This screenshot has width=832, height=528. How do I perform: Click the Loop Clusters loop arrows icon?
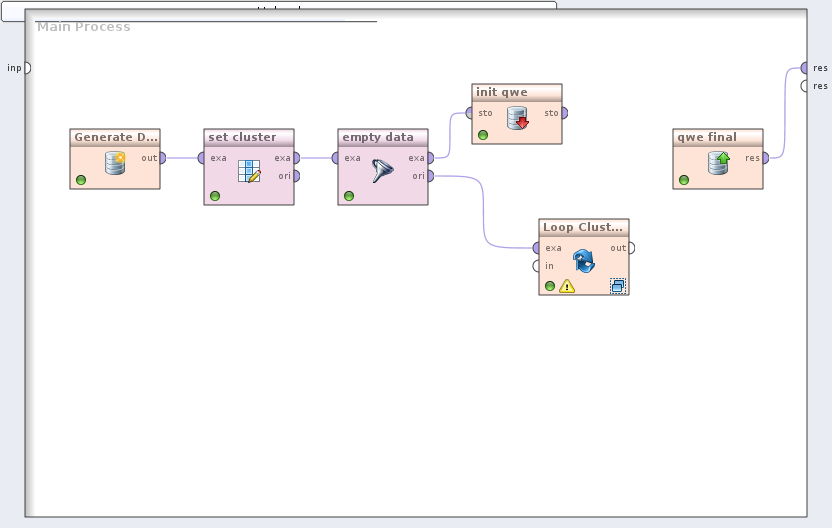584,261
